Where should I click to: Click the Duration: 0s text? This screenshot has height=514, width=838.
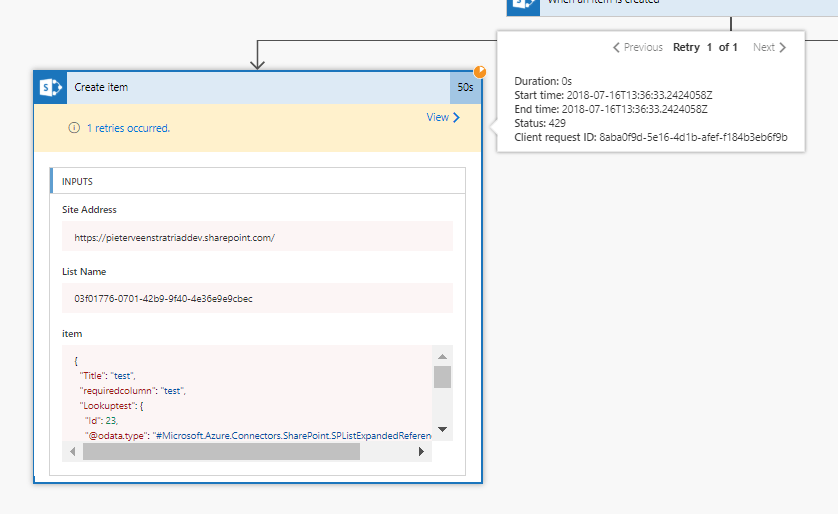543,81
